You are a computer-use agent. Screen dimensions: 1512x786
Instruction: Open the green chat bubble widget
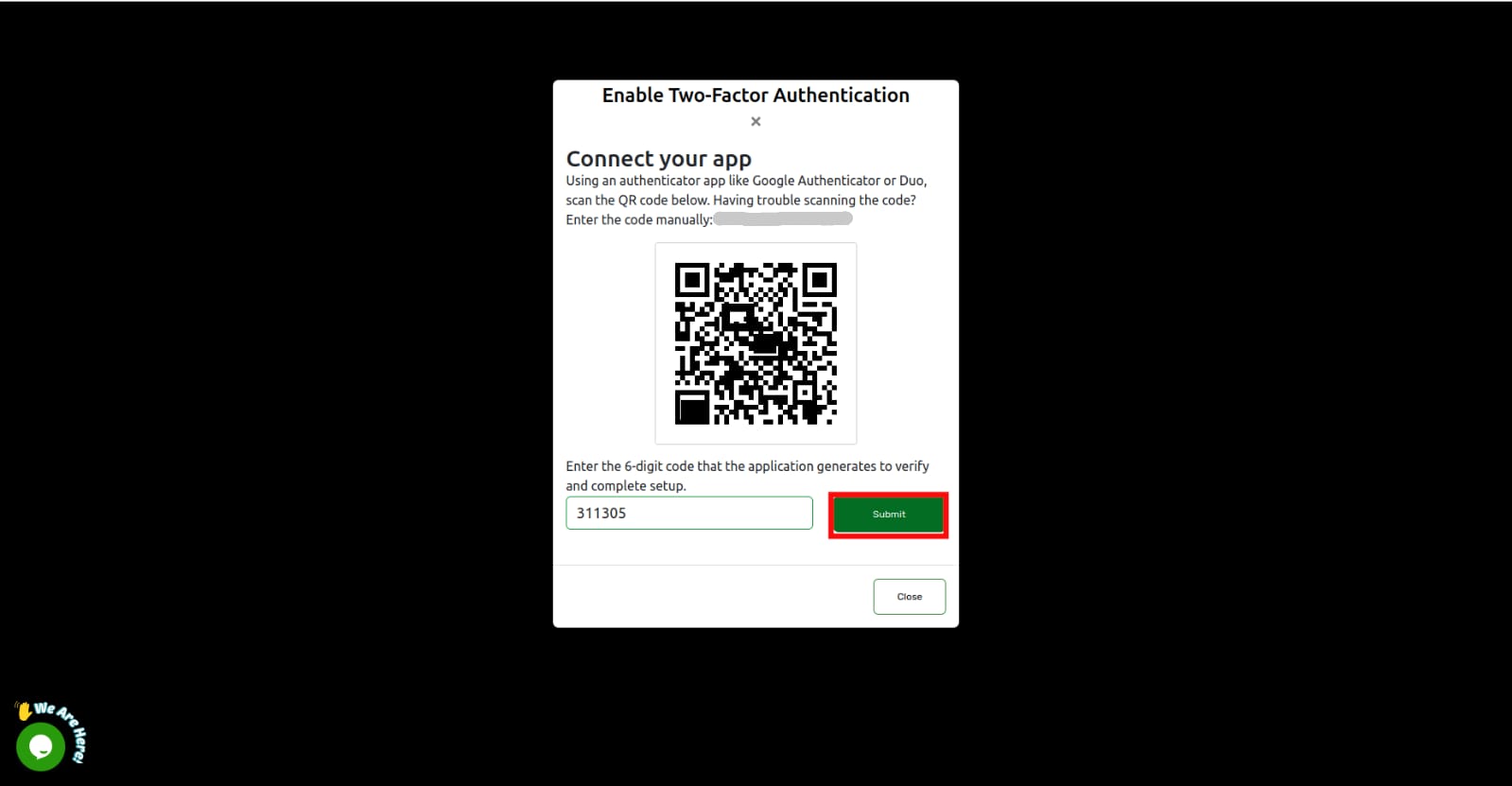41,747
